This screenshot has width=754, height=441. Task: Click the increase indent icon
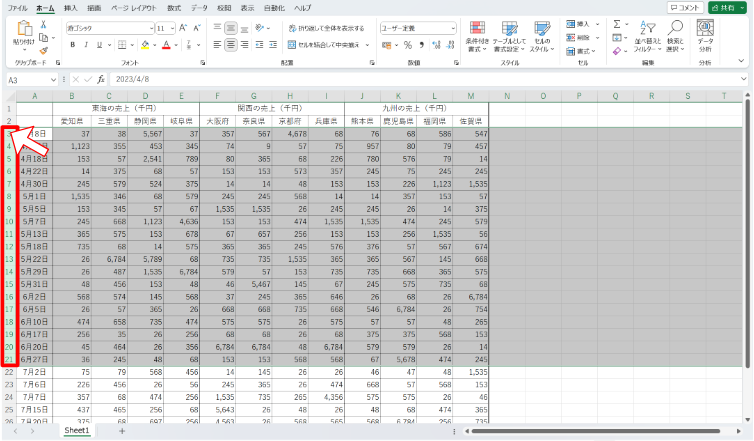pyautogui.click(x=273, y=45)
